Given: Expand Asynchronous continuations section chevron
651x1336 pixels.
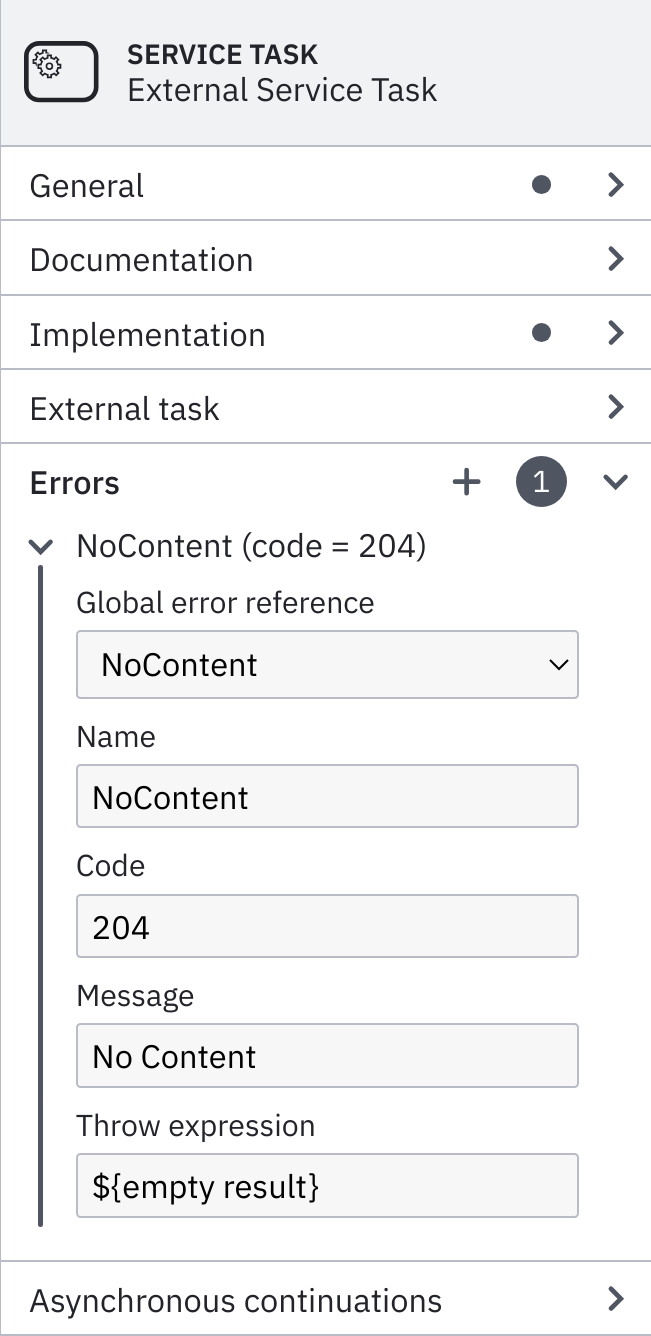Looking at the screenshot, I should tap(616, 1299).
